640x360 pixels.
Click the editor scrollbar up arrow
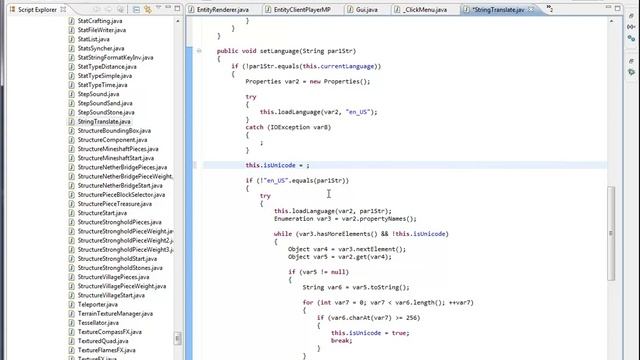tap(611, 21)
